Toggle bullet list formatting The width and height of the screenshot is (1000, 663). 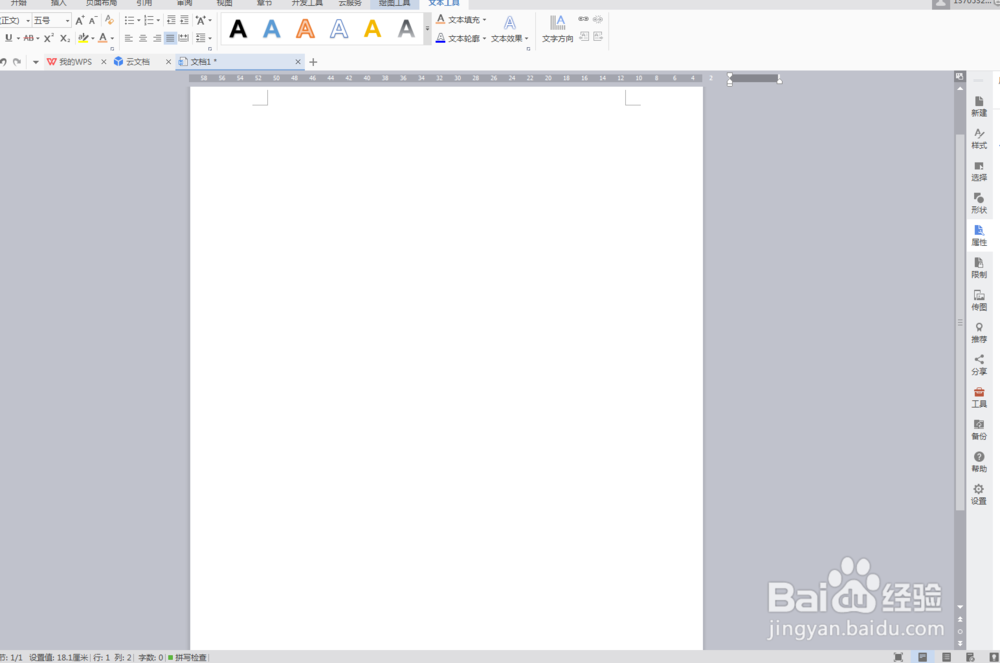pos(129,20)
